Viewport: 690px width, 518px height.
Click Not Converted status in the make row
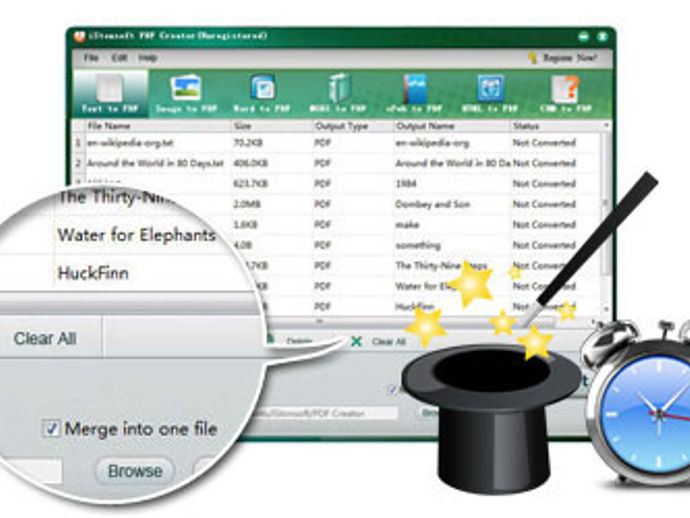point(544,224)
